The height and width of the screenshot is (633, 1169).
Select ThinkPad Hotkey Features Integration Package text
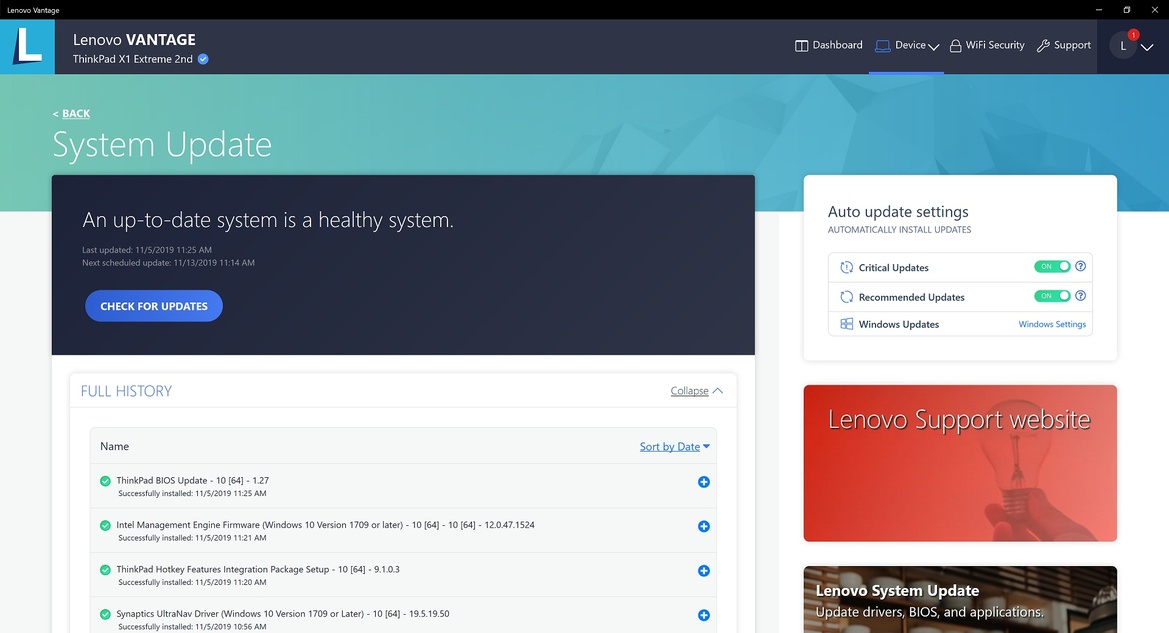coord(258,570)
